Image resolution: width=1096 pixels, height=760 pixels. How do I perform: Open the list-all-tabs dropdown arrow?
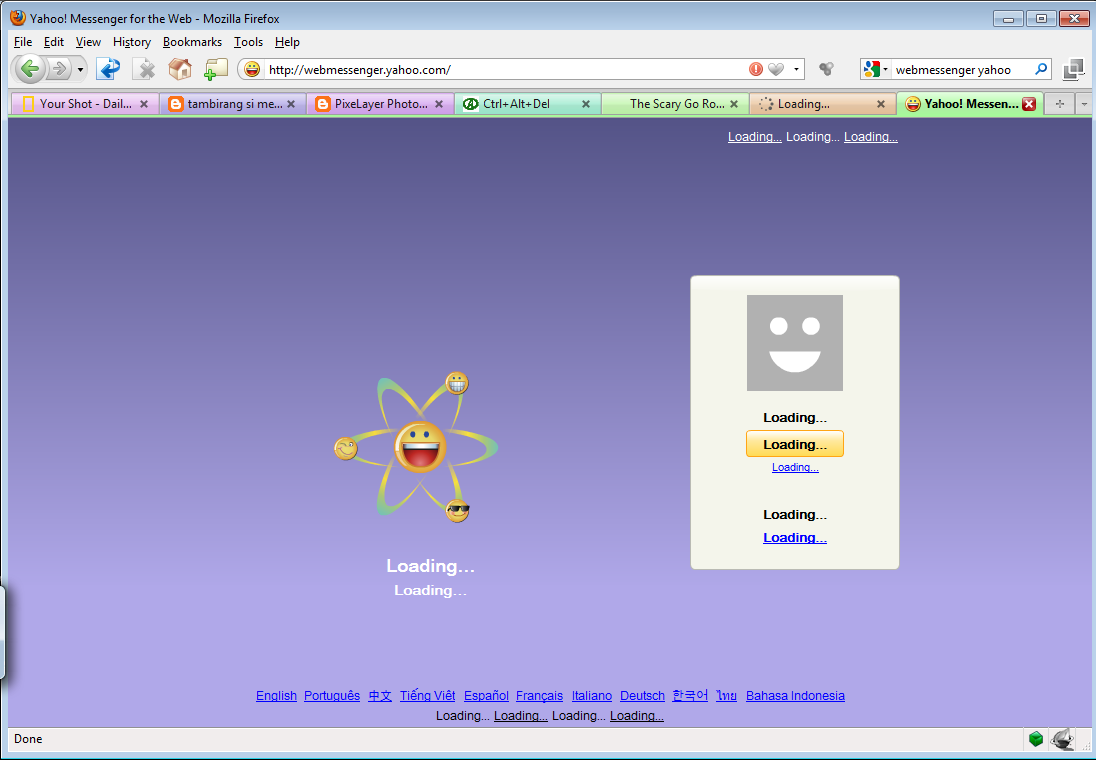click(1083, 103)
